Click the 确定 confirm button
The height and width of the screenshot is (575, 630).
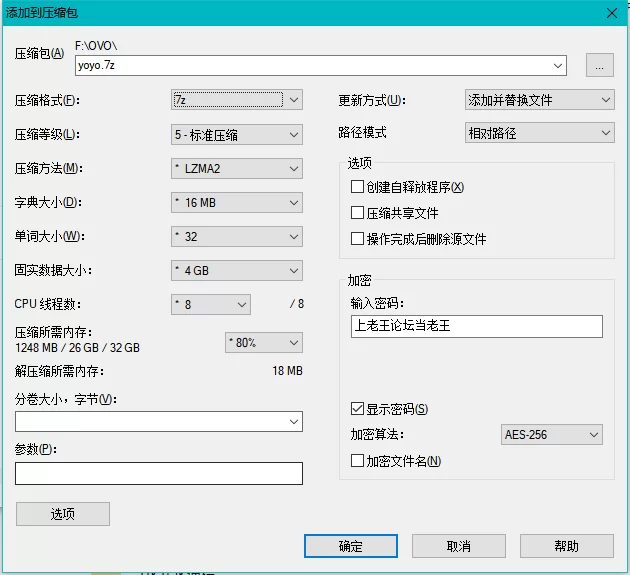pos(351,546)
